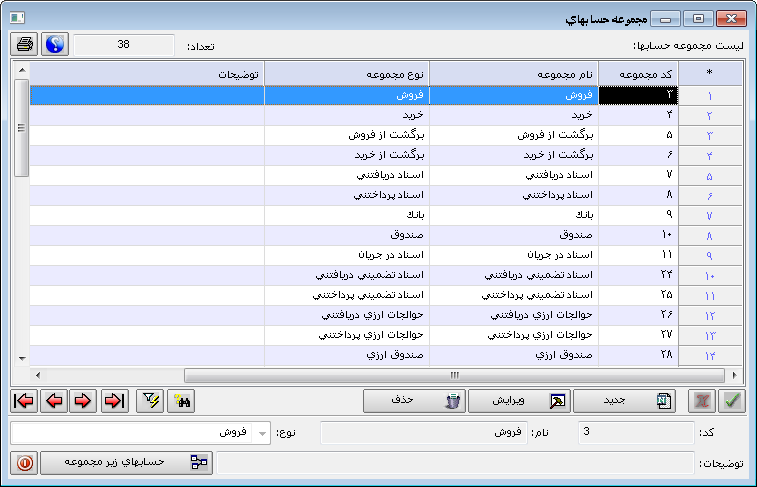Click the vertical scrollbar thumb
Screen dimensions: 757x487
pos(22,128)
